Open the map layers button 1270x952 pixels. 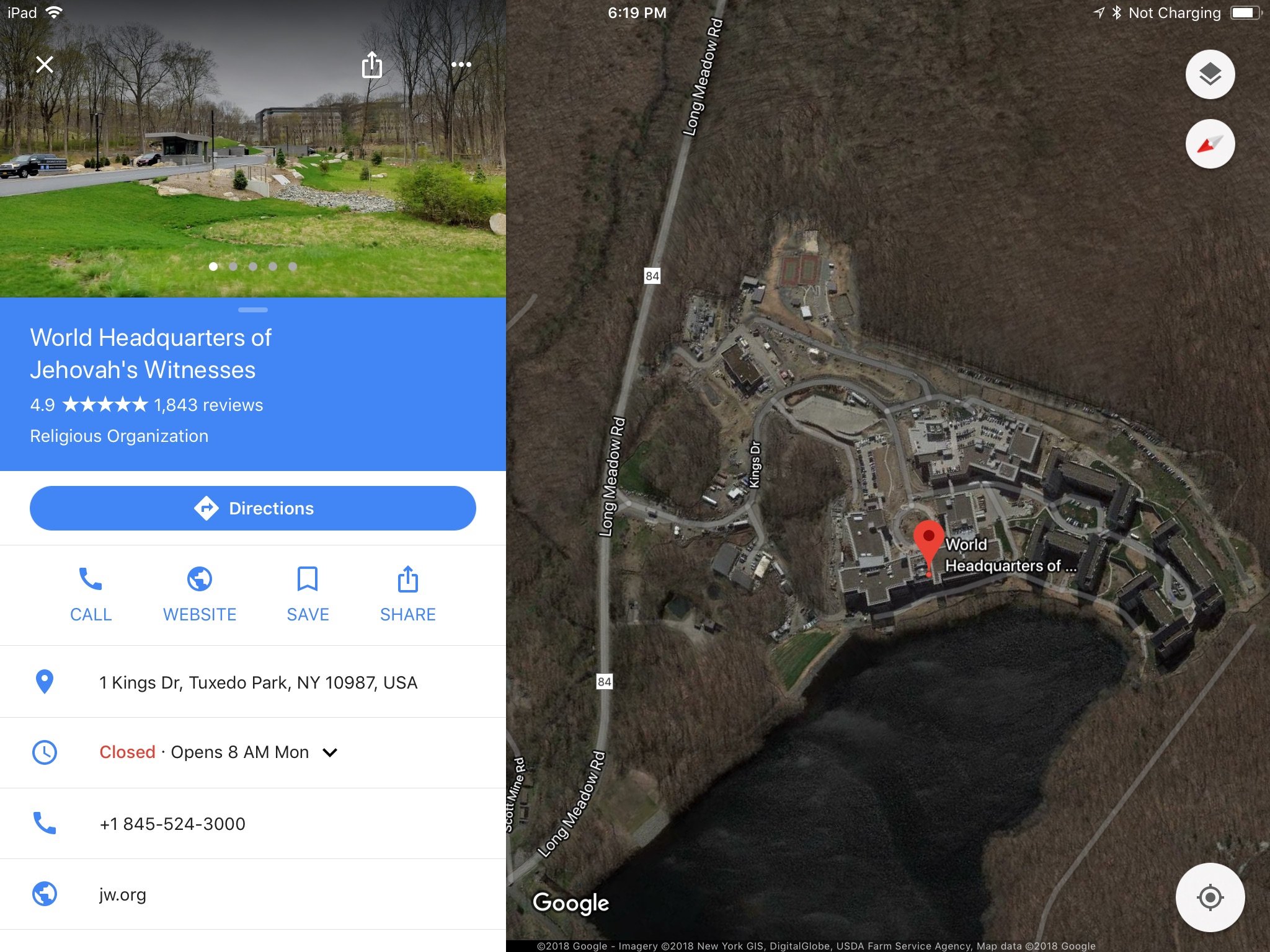(x=1210, y=74)
